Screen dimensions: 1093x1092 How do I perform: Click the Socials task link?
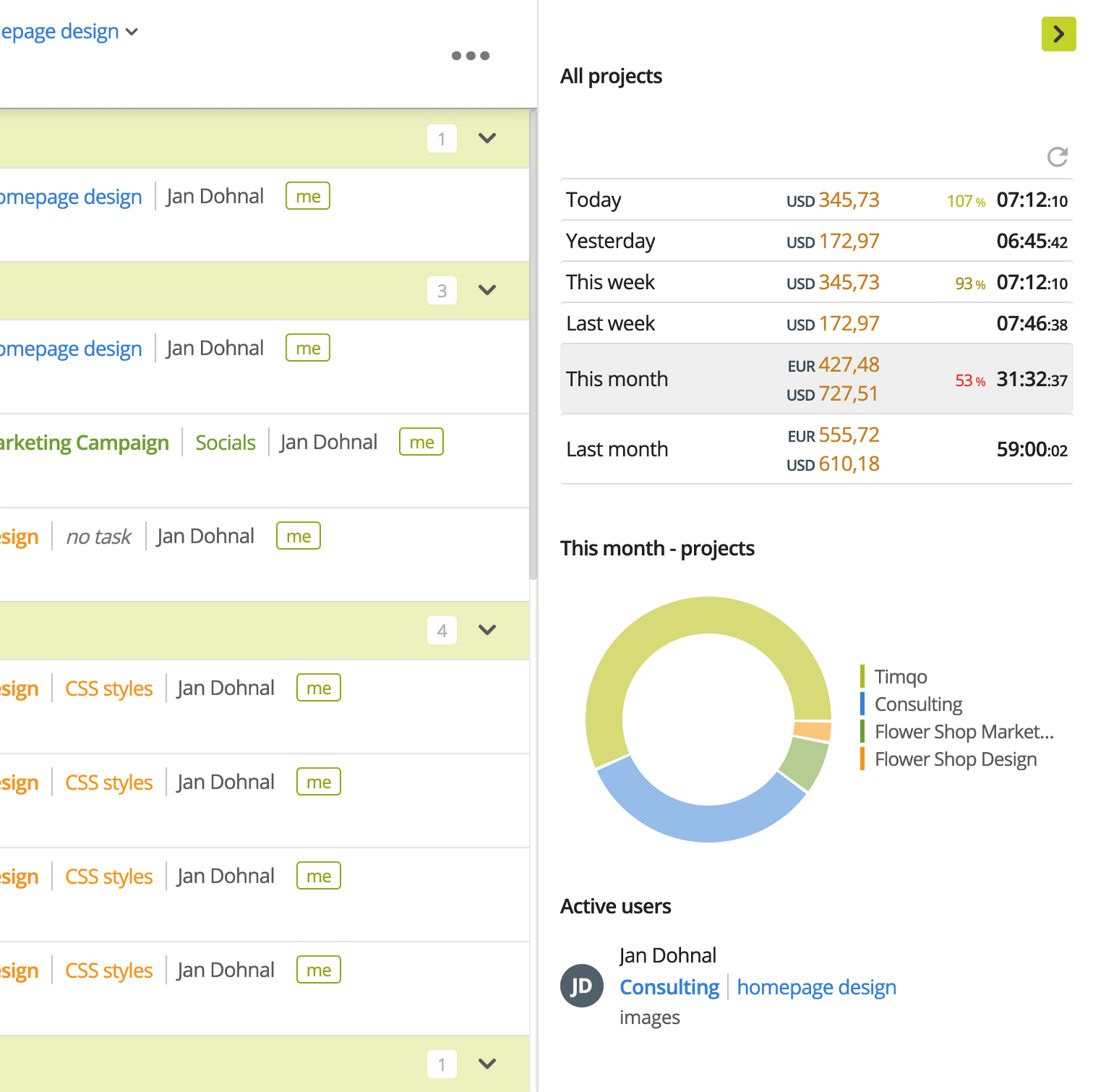tap(226, 443)
